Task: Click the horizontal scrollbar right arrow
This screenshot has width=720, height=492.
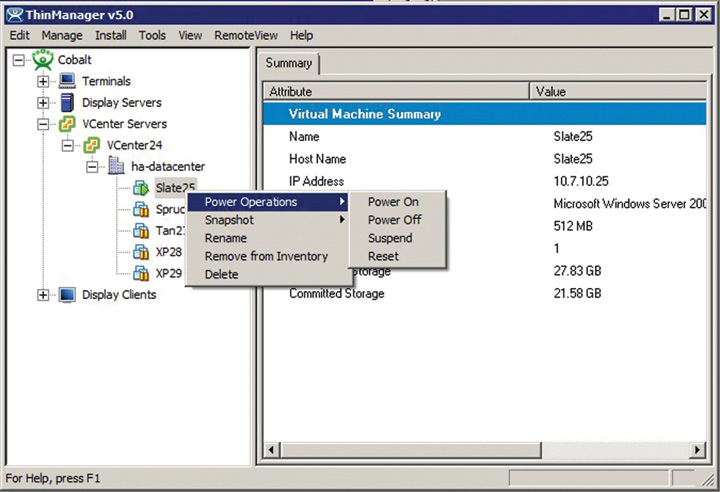Action: pyautogui.click(x=698, y=449)
